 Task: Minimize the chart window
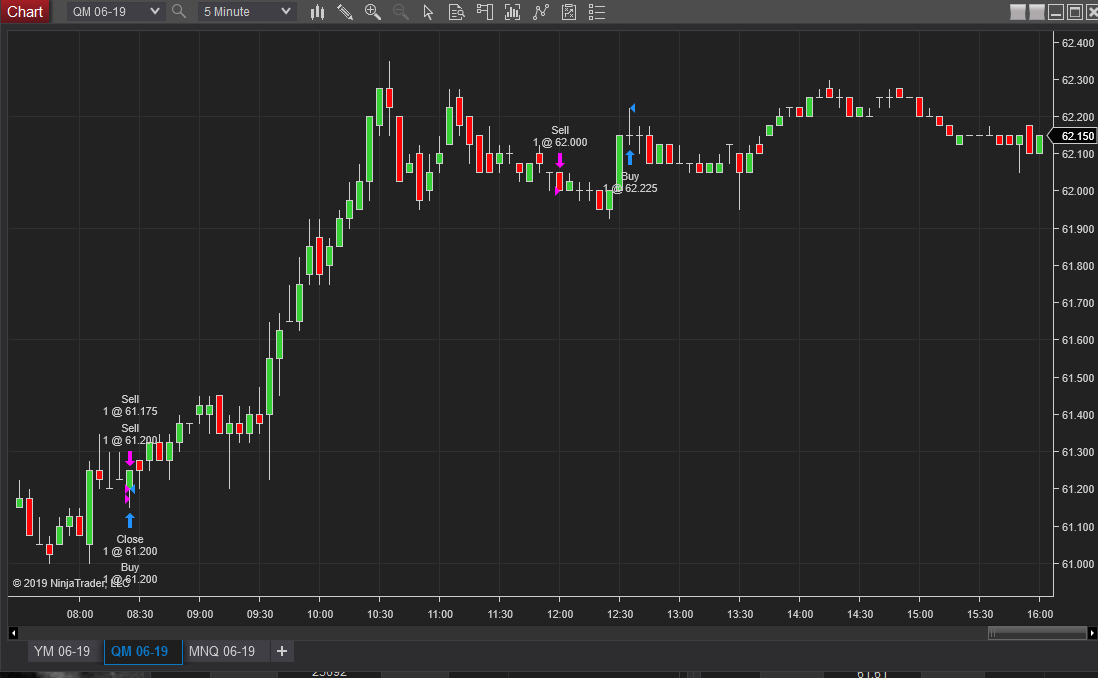point(1056,12)
